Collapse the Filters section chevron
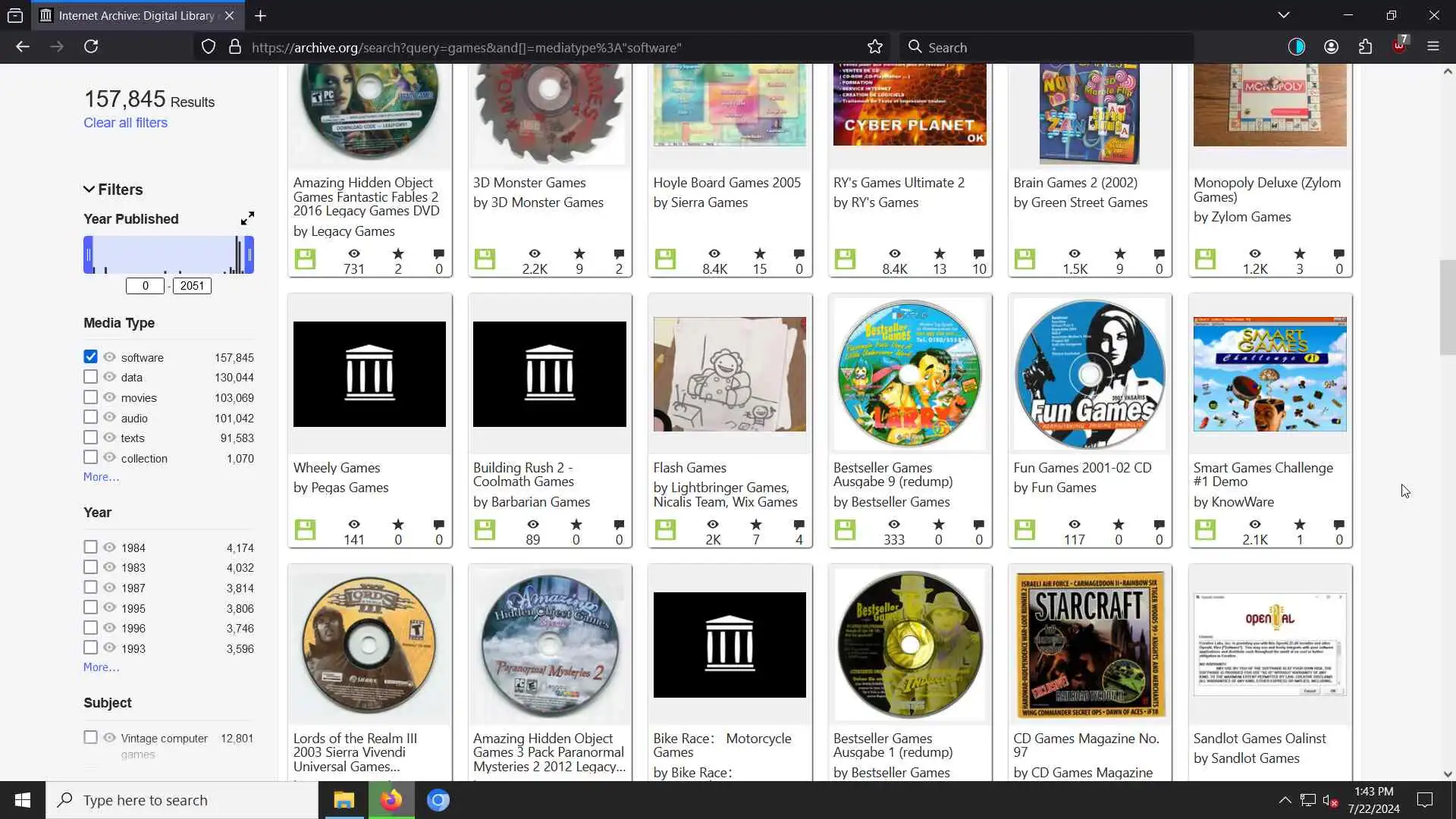 pos(89,190)
